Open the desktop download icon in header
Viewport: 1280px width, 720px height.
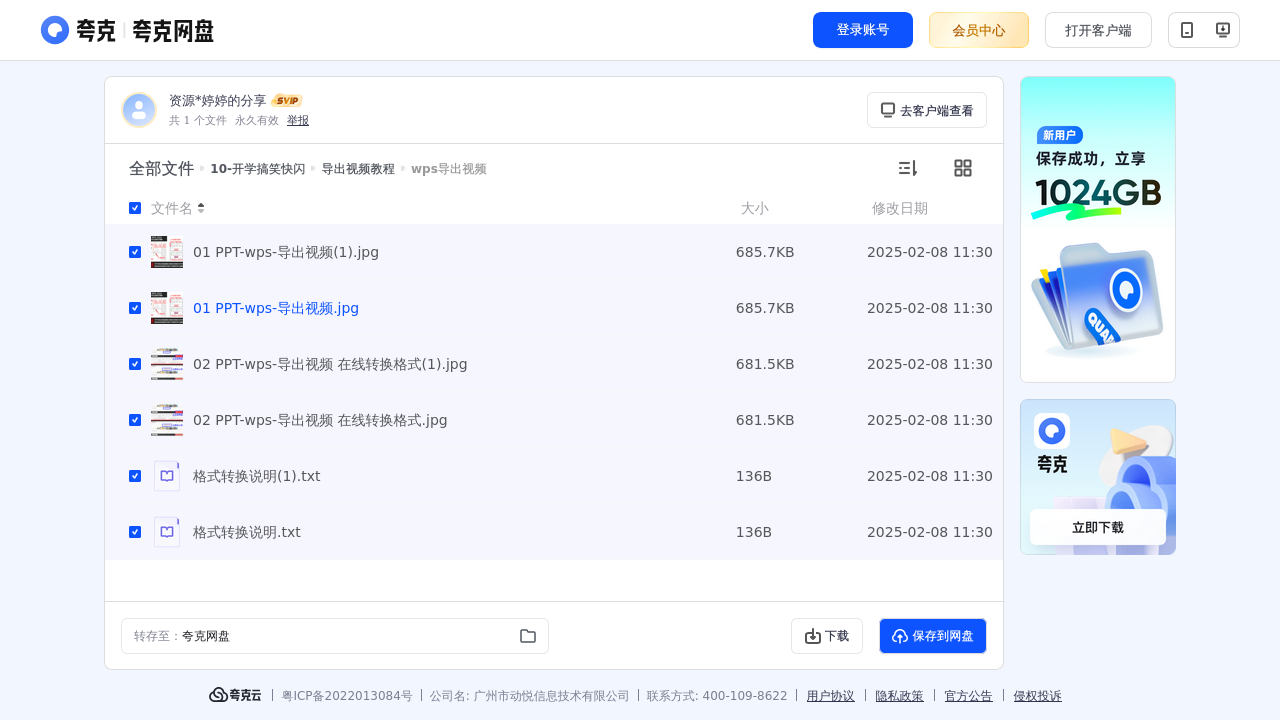coord(1222,30)
